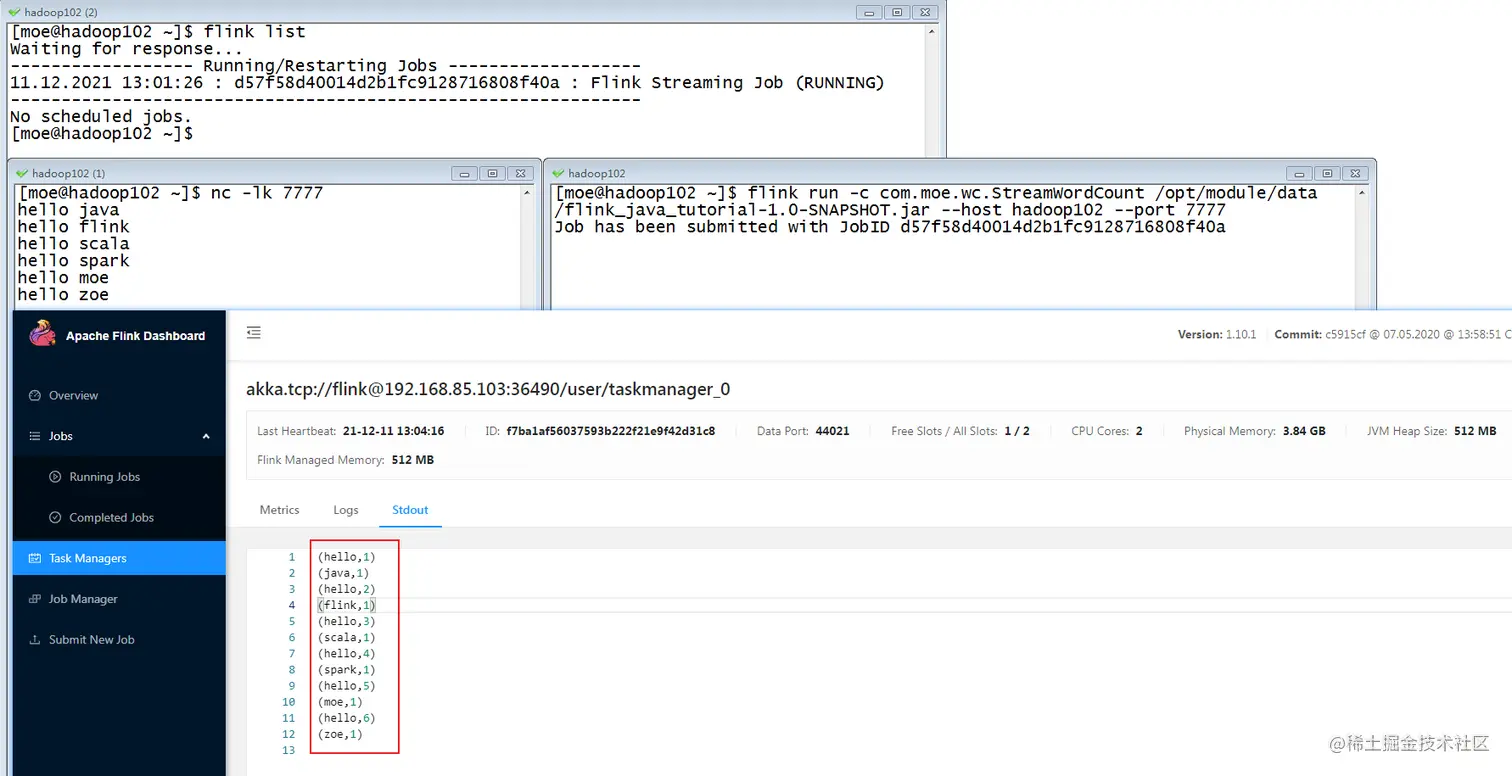Image resolution: width=1512 pixels, height=776 pixels.
Task: Open Job Manager page
Action: click(x=119, y=599)
